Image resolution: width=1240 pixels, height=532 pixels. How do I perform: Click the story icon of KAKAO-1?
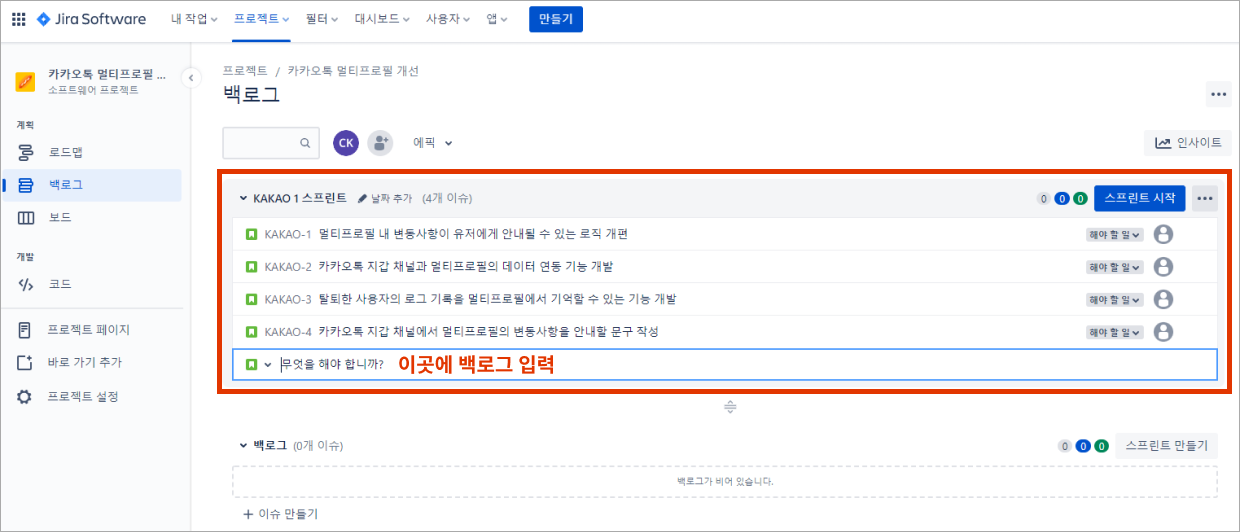[252, 234]
